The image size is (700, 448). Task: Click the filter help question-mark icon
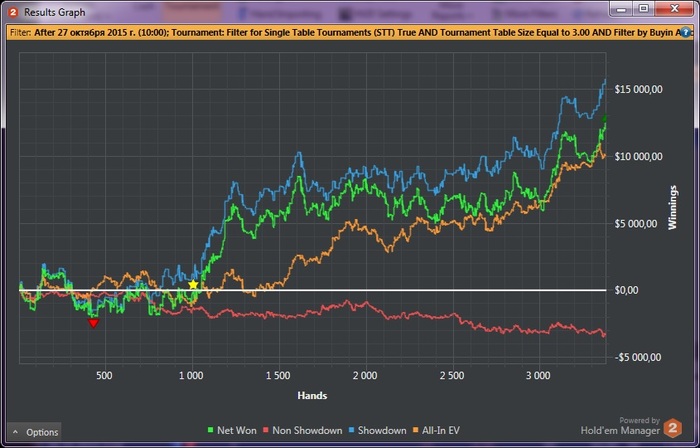[686, 33]
